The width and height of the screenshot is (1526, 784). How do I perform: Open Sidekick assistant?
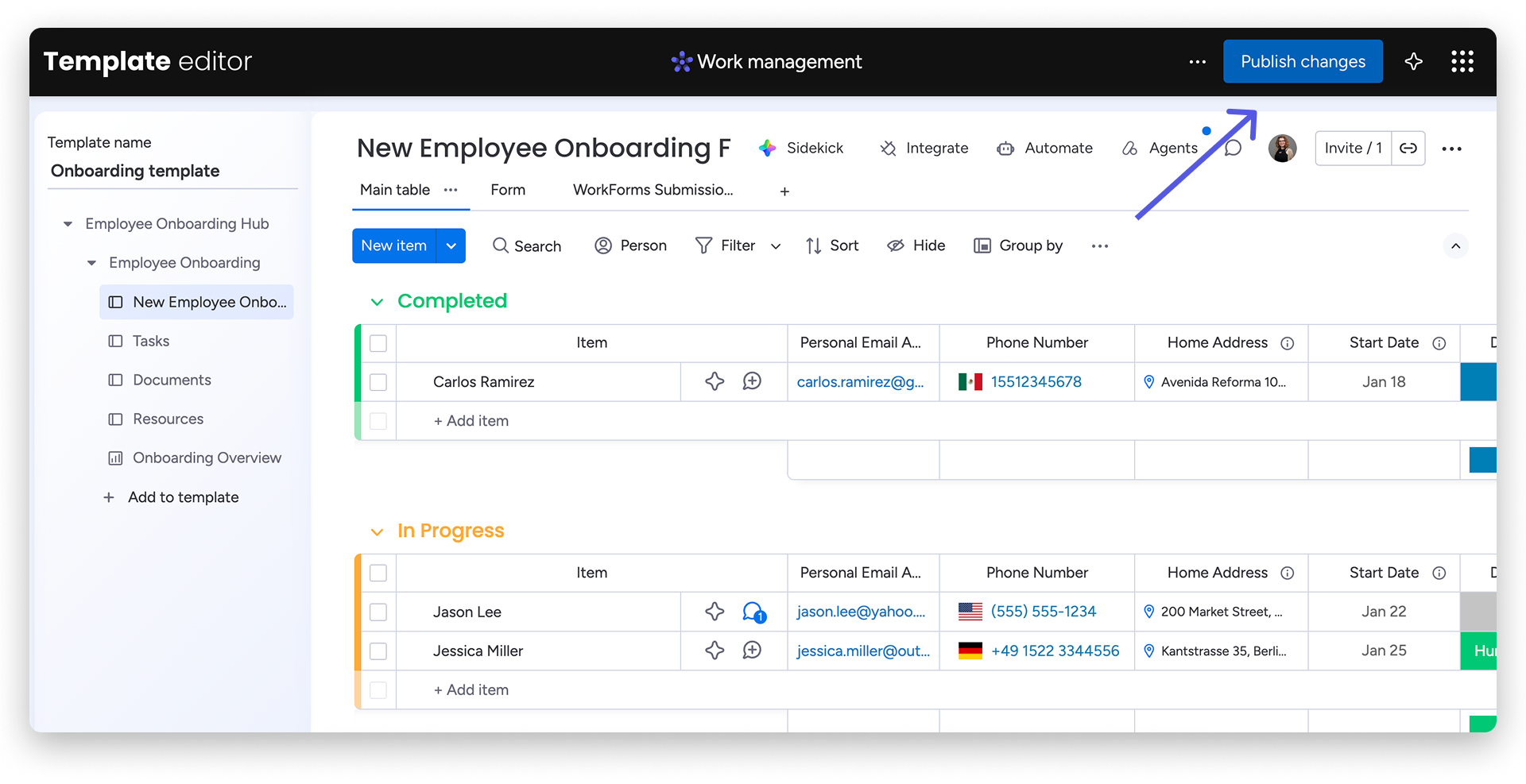pos(801,148)
